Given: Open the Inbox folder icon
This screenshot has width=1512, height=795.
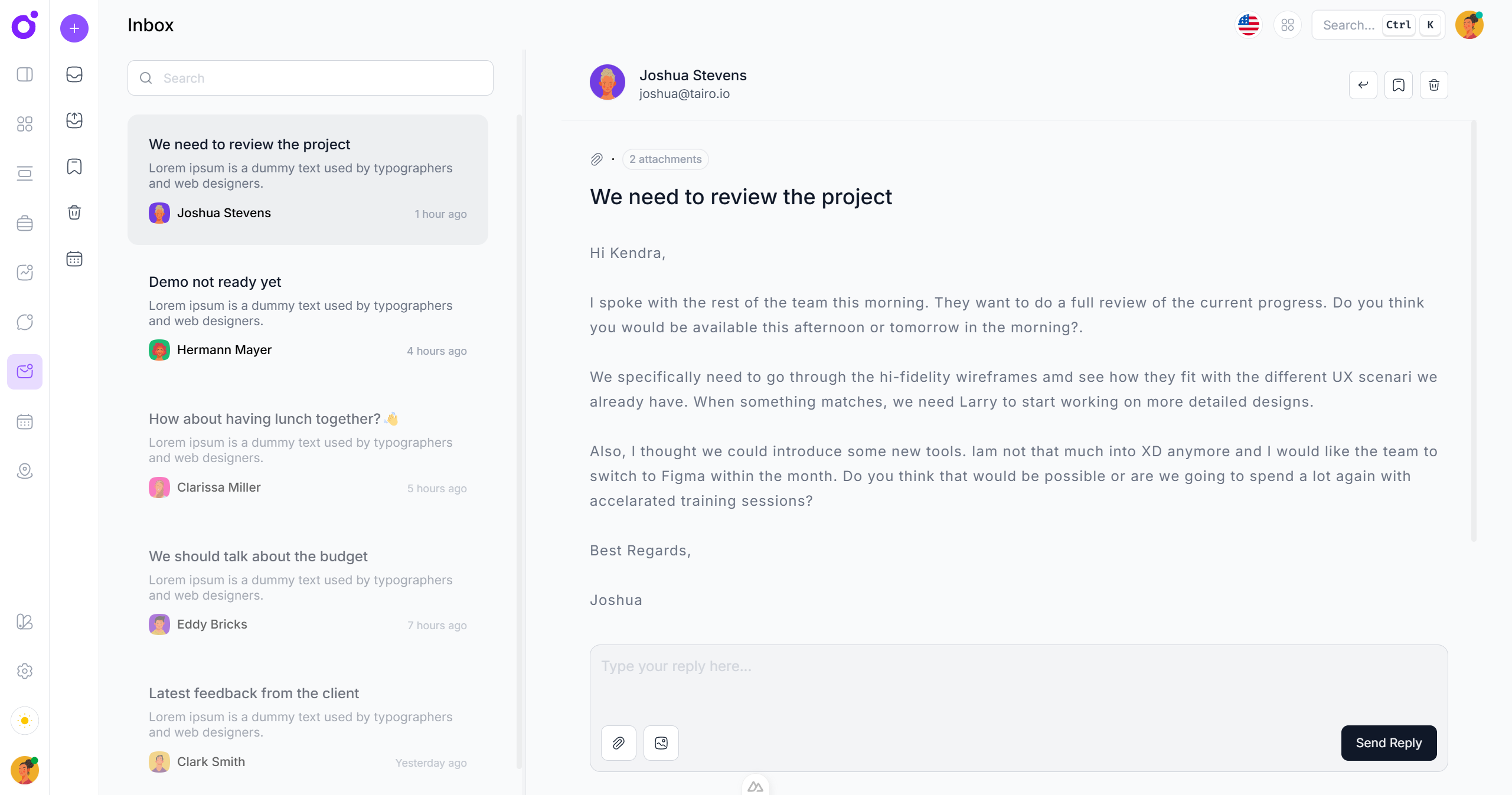Looking at the screenshot, I should (74, 74).
